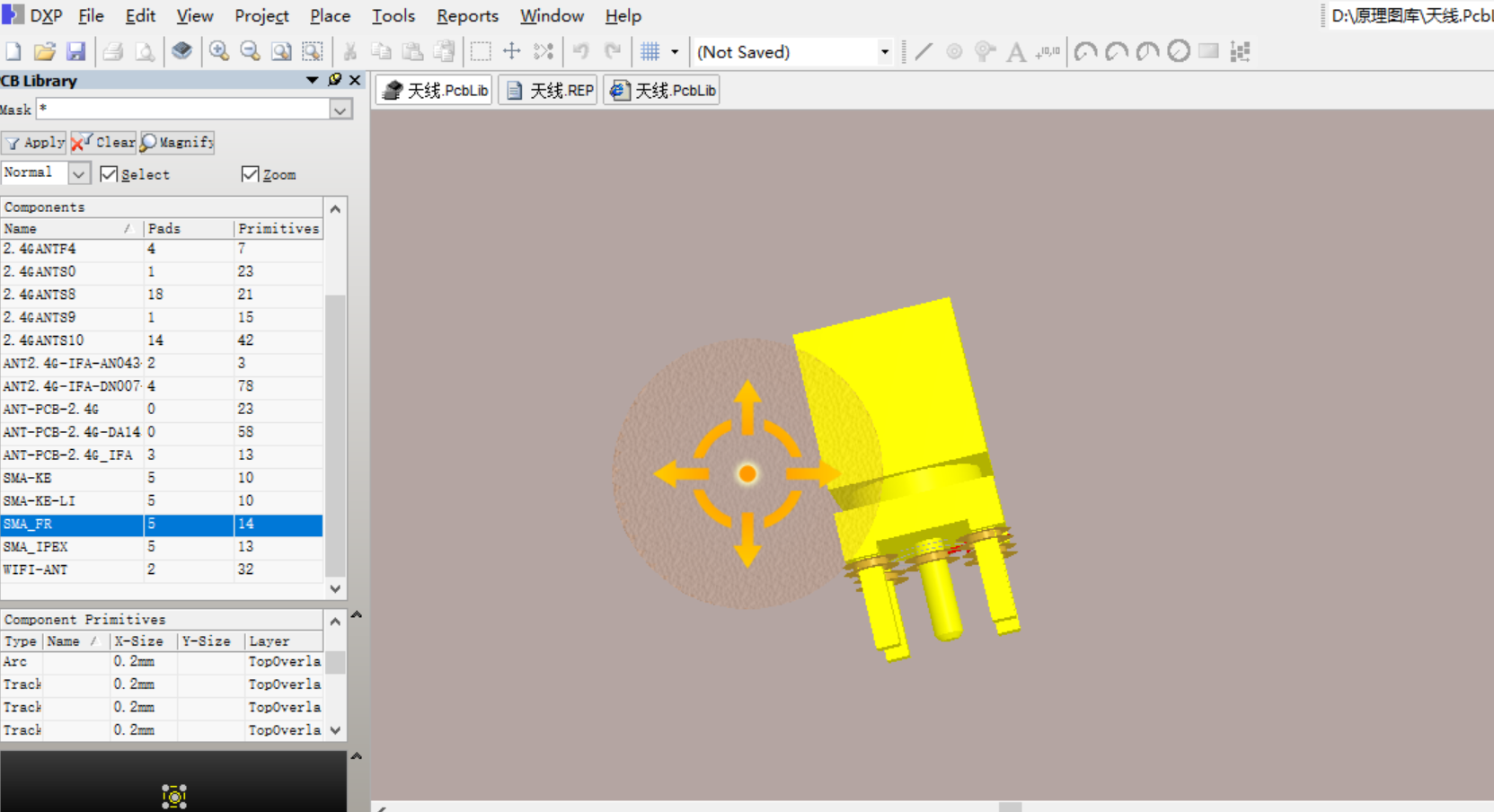Open the Window menu

tap(552, 15)
